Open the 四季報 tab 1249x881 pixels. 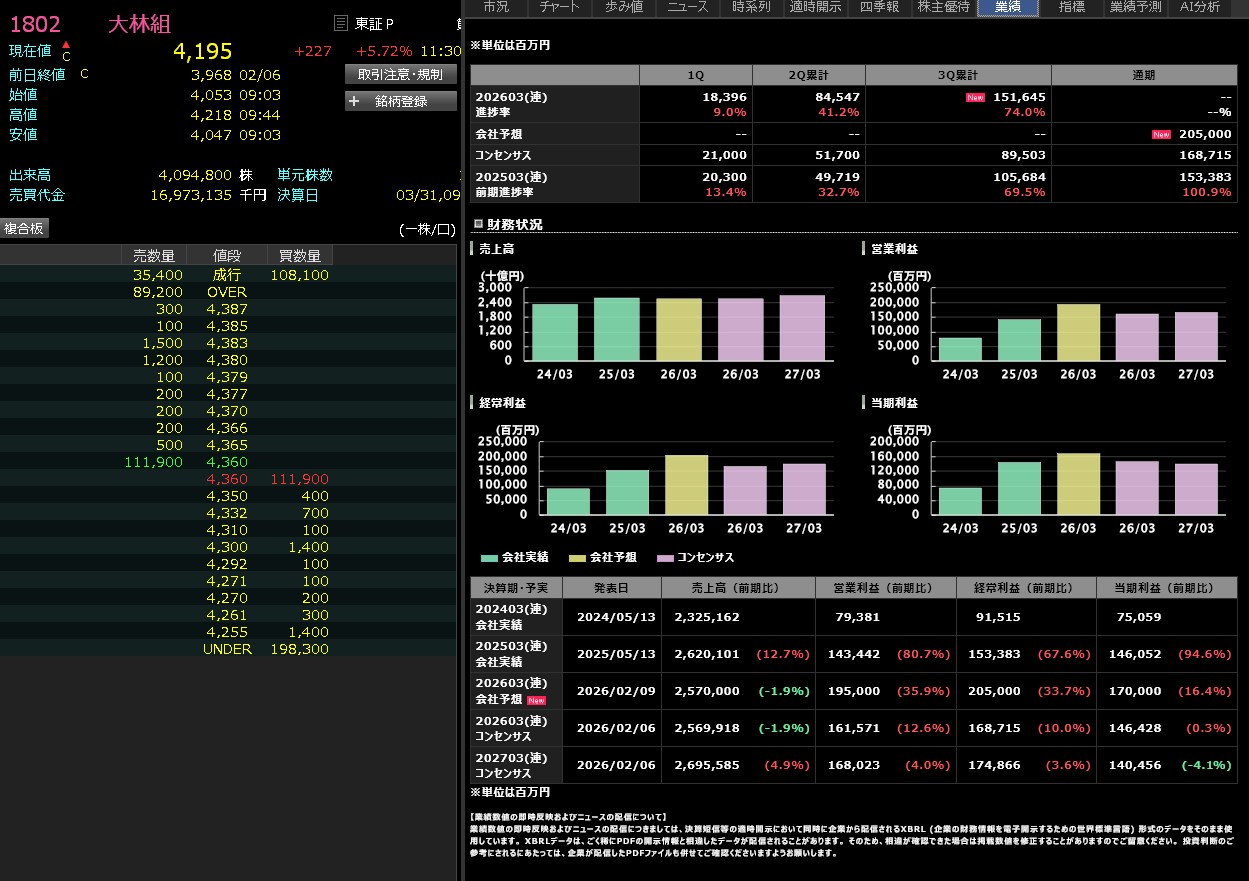[x=880, y=7]
